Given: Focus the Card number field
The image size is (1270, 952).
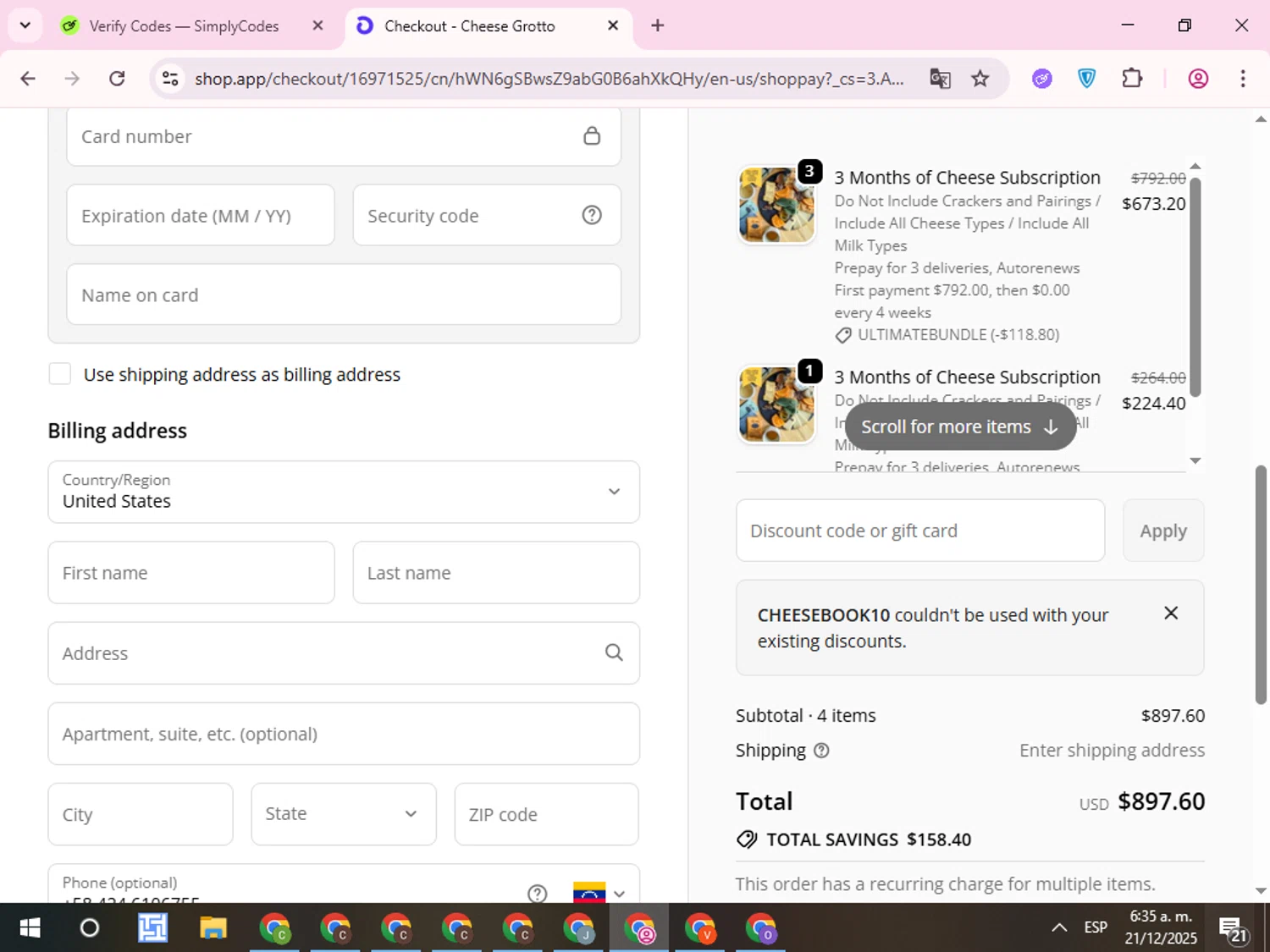Looking at the screenshot, I should [344, 136].
